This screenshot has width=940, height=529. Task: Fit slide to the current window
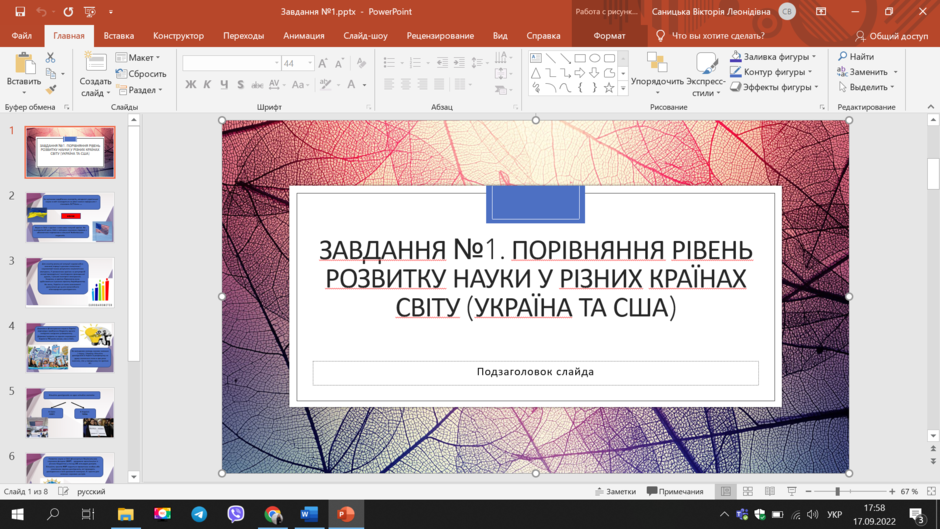tap(931, 491)
